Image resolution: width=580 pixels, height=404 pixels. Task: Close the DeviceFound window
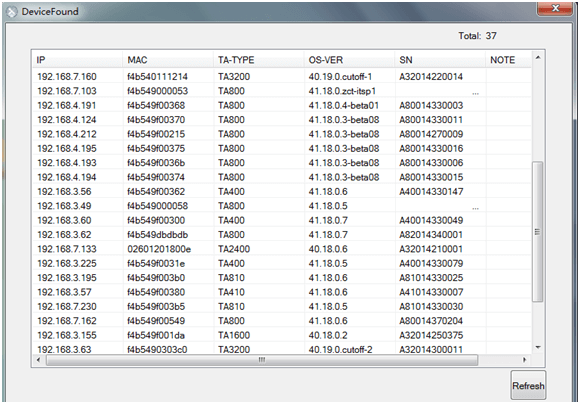(555, 8)
